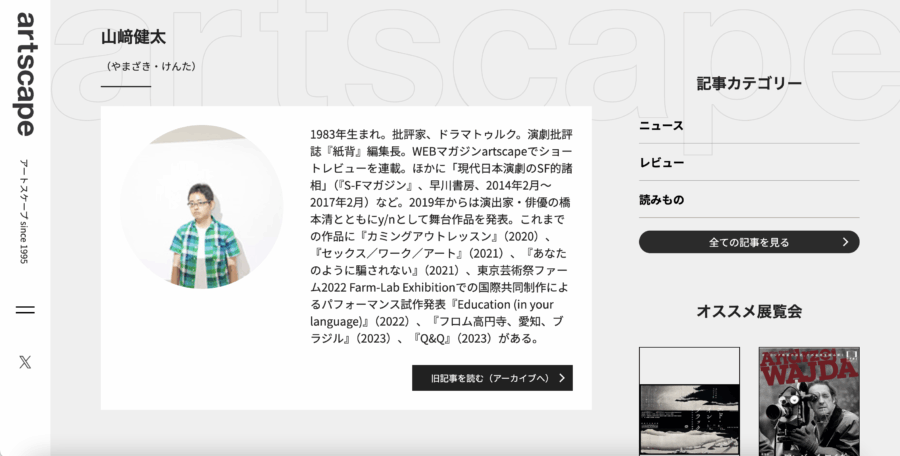This screenshot has height=456, width=900.
Task: Click 旧記事を読む（アーカイブへ）button
Action: [492, 378]
